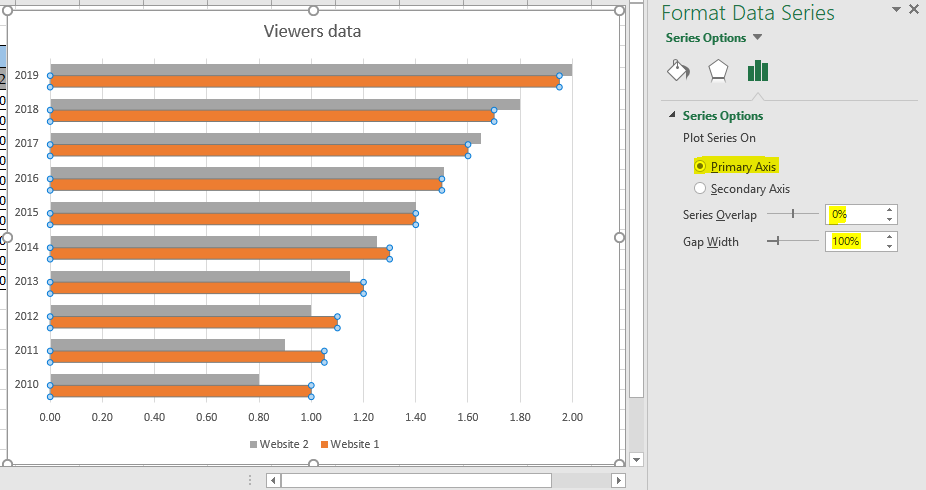Click the vertical scrollbar down arrow
Viewport: 926px width, 490px height.
tap(637, 459)
